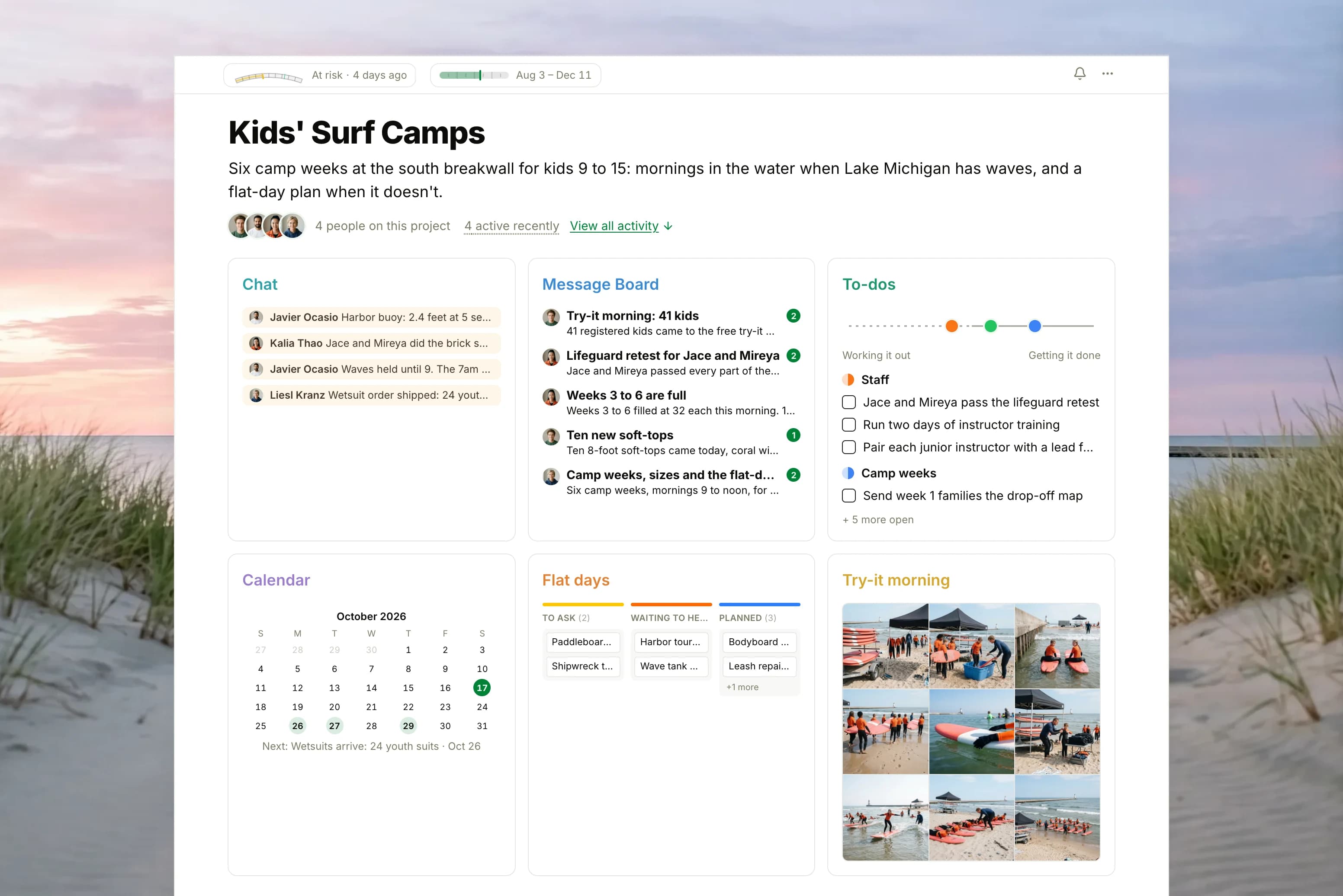The image size is (1343, 896).
Task: Open the Message Board tool
Action: pos(600,284)
